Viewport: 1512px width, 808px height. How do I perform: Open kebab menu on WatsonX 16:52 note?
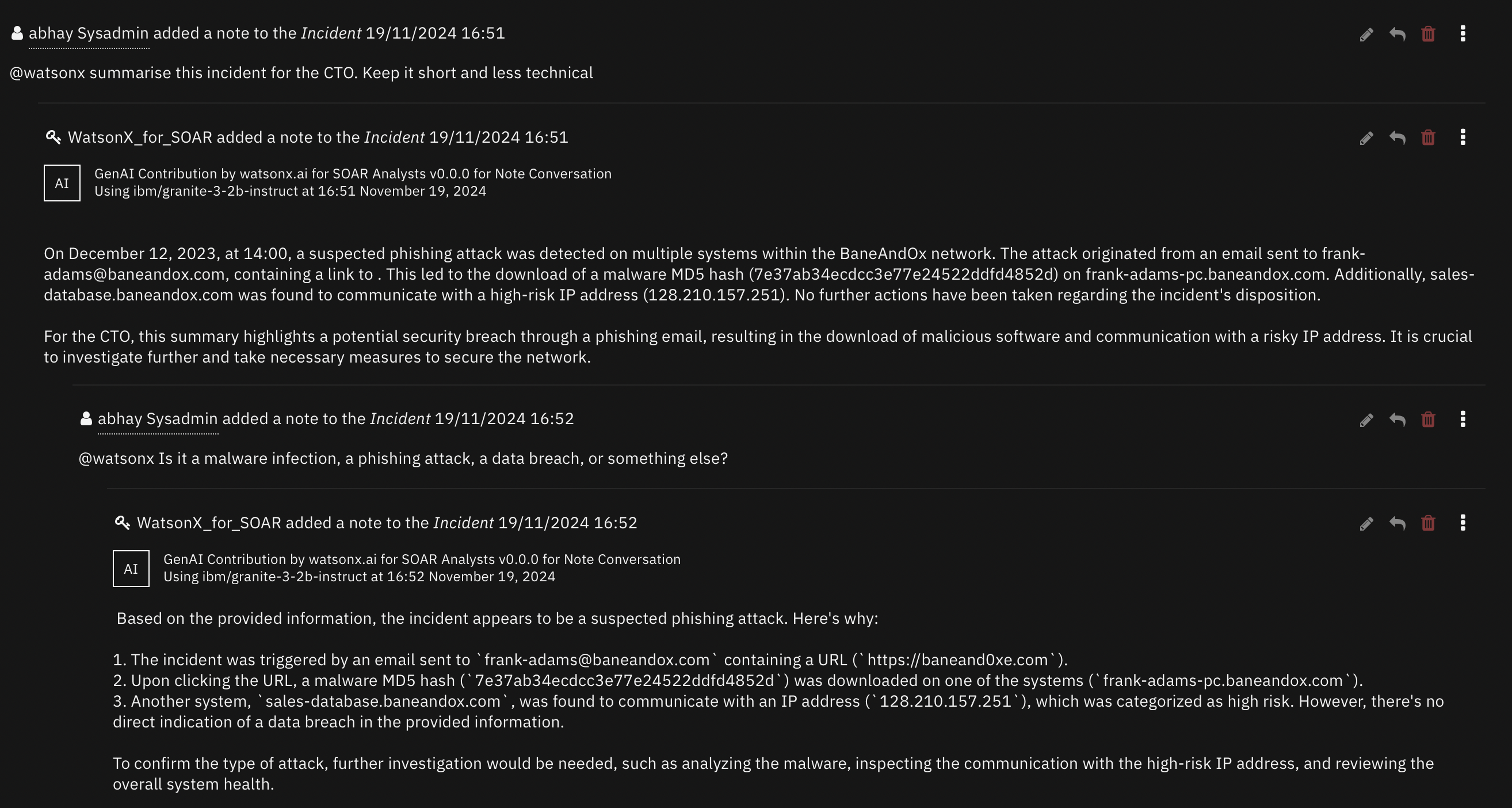(x=1463, y=522)
